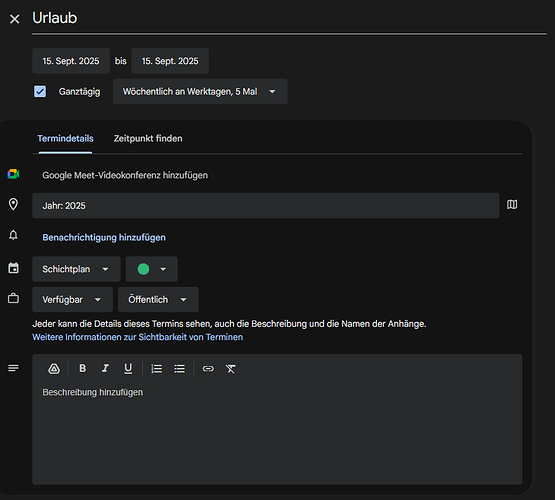Open the Öffentlich visibility dropdown

[x=158, y=300]
